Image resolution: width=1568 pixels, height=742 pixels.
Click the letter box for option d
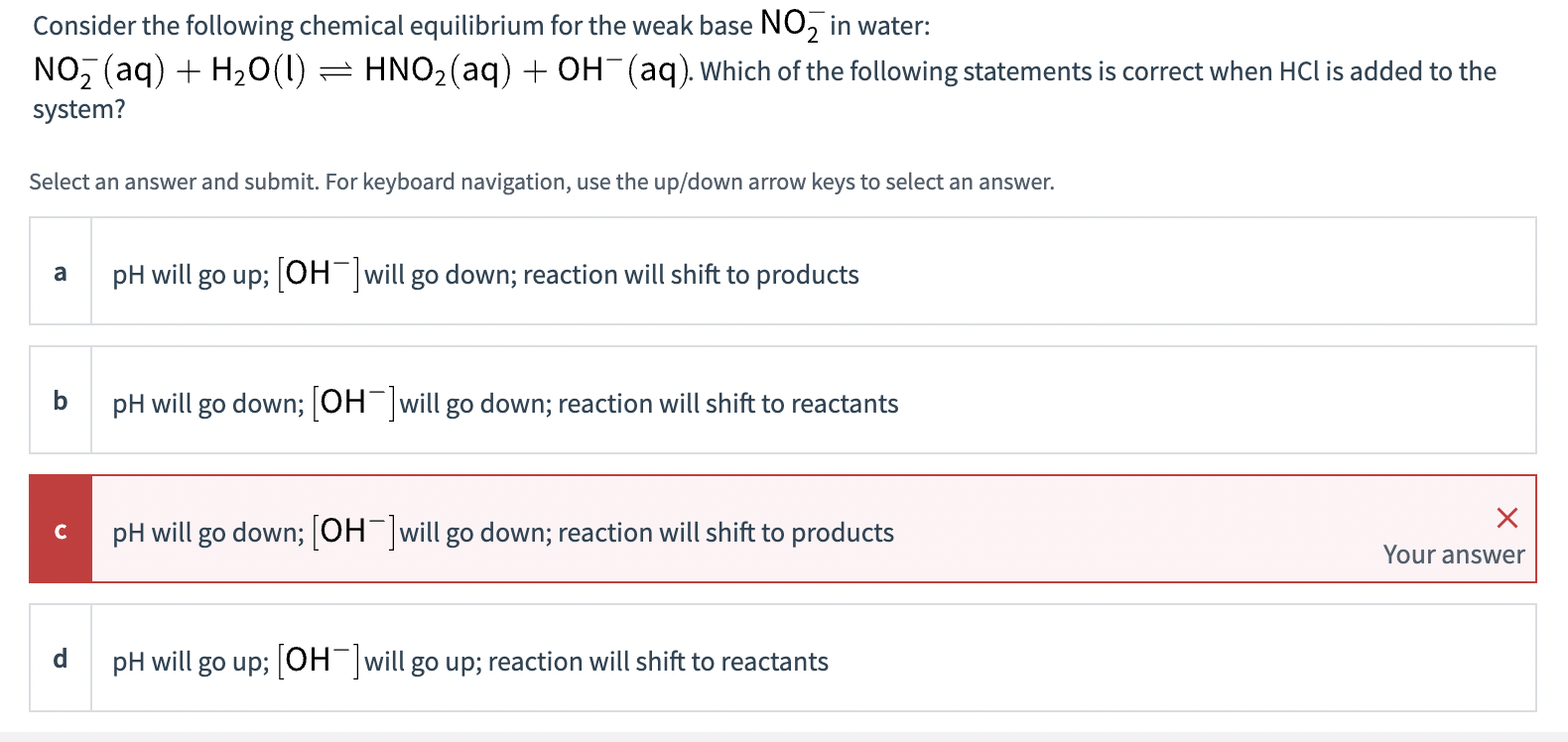coord(60,659)
